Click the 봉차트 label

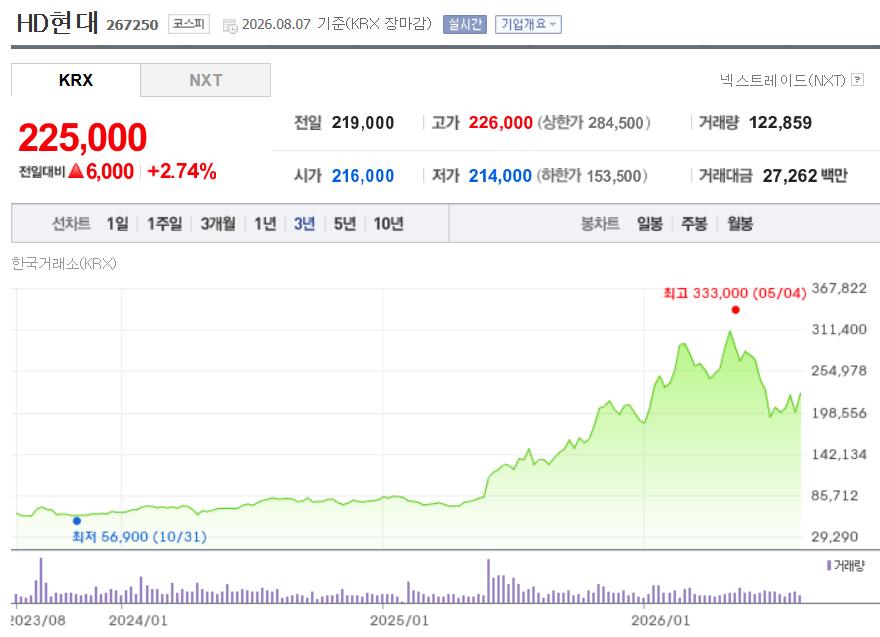[x=600, y=223]
